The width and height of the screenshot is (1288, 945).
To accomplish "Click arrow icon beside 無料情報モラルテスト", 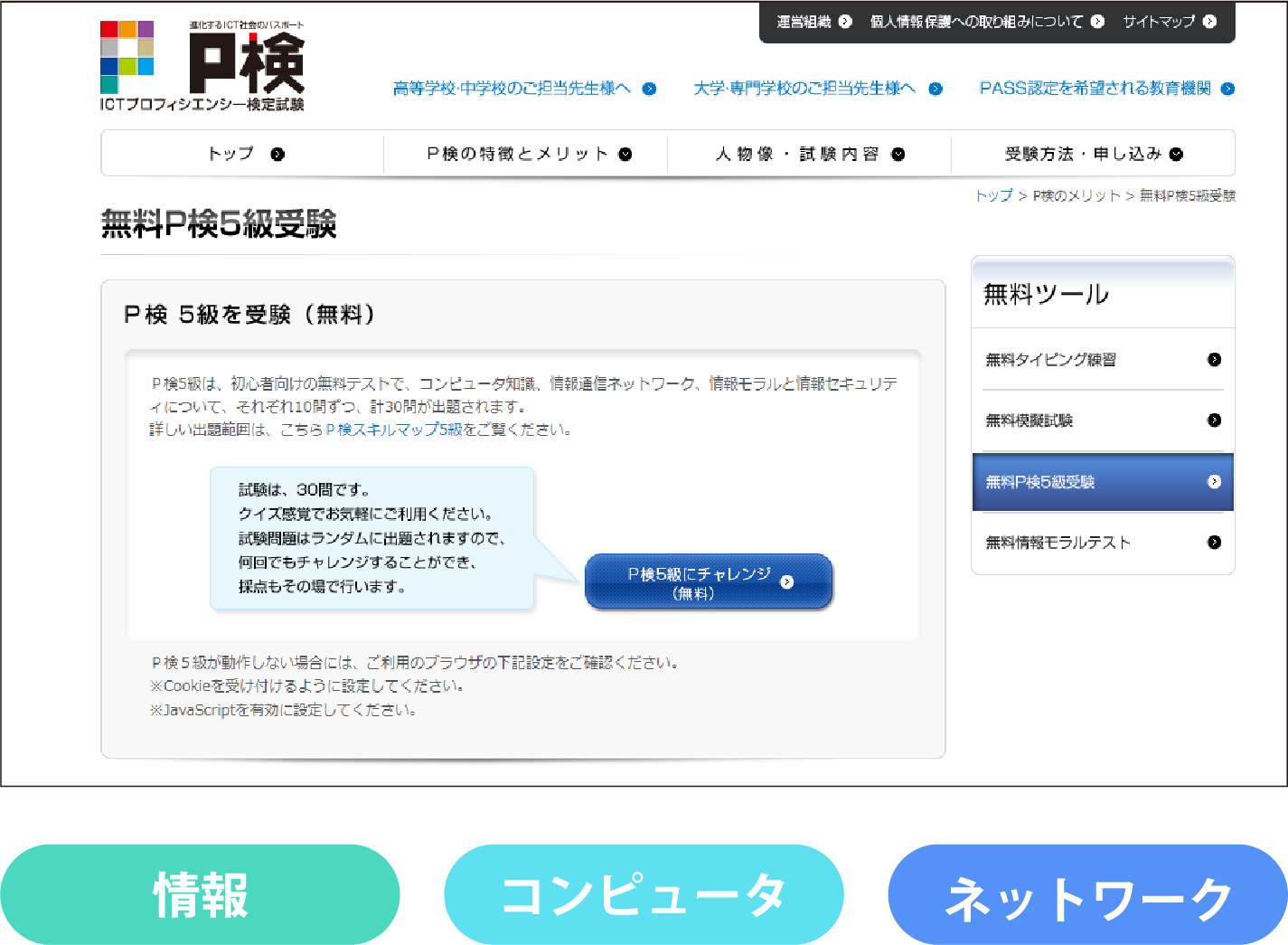I will (1214, 543).
